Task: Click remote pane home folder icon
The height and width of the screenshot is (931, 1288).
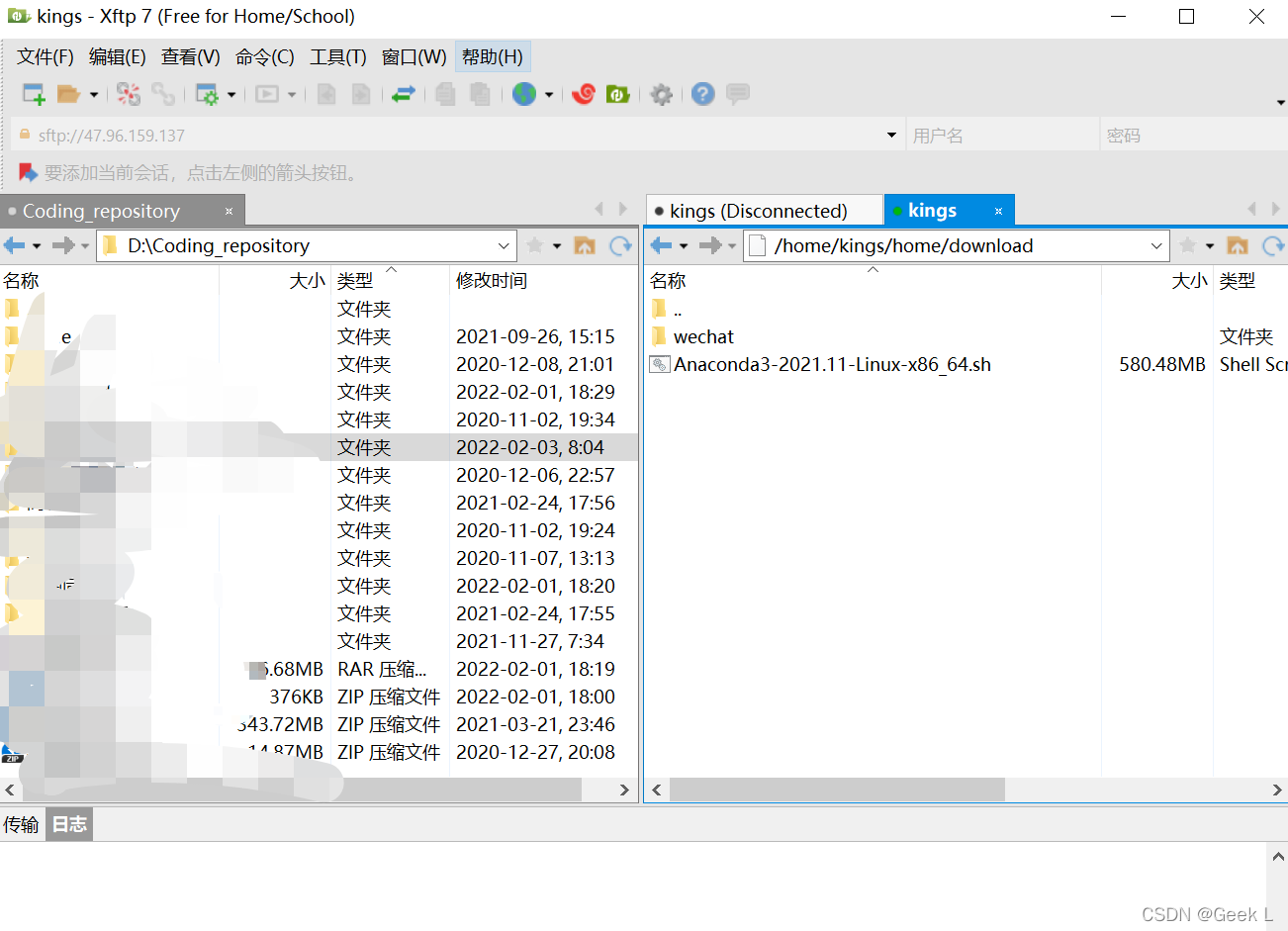Action: pos(1238,245)
